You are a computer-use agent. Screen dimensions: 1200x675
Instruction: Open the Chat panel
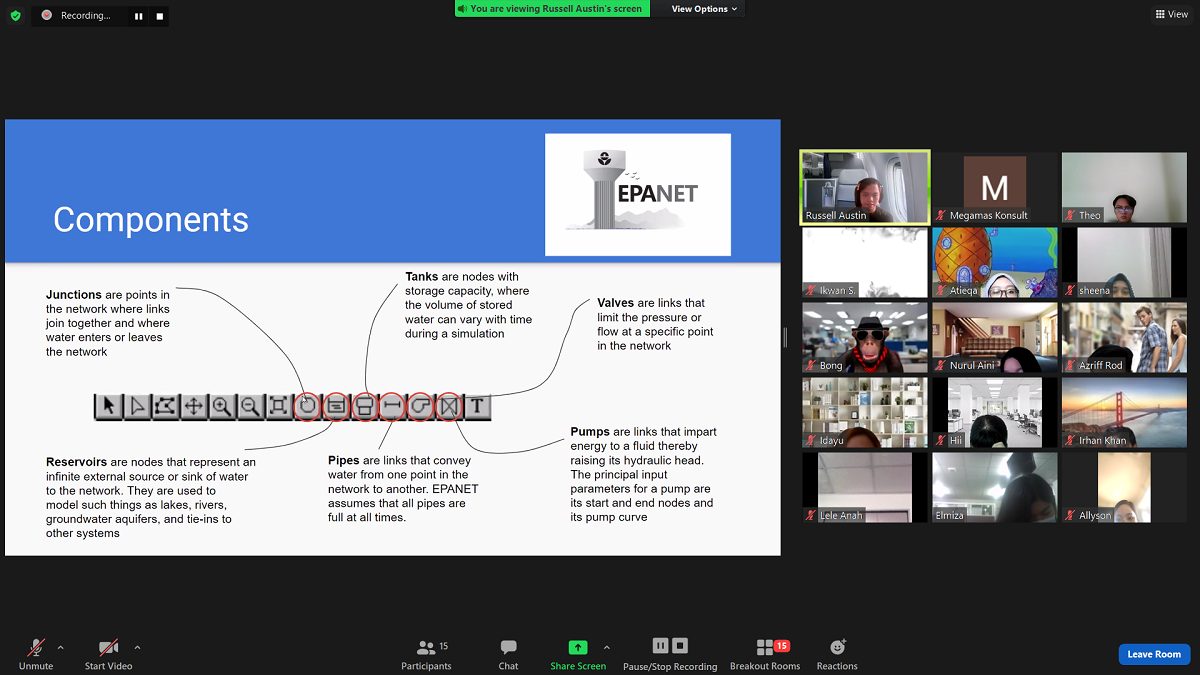(x=508, y=654)
